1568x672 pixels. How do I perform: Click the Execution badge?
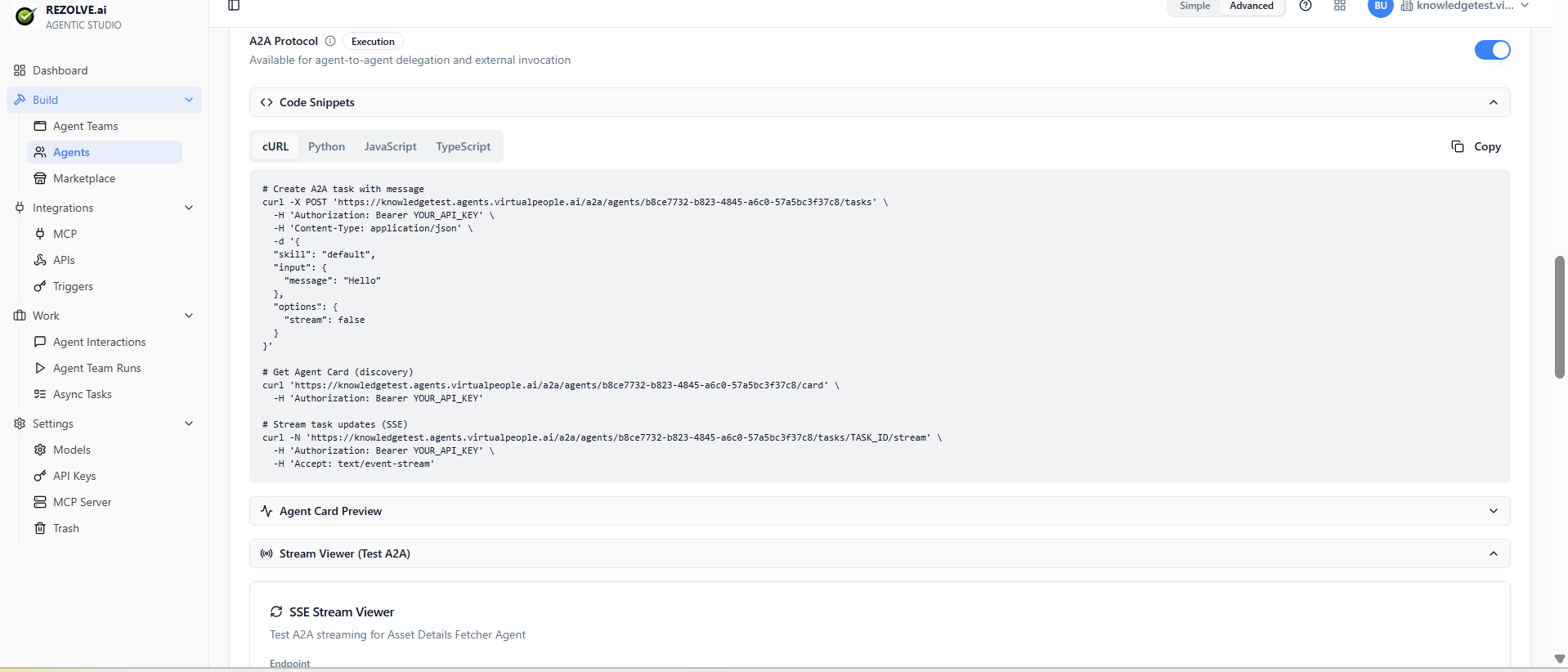[373, 42]
